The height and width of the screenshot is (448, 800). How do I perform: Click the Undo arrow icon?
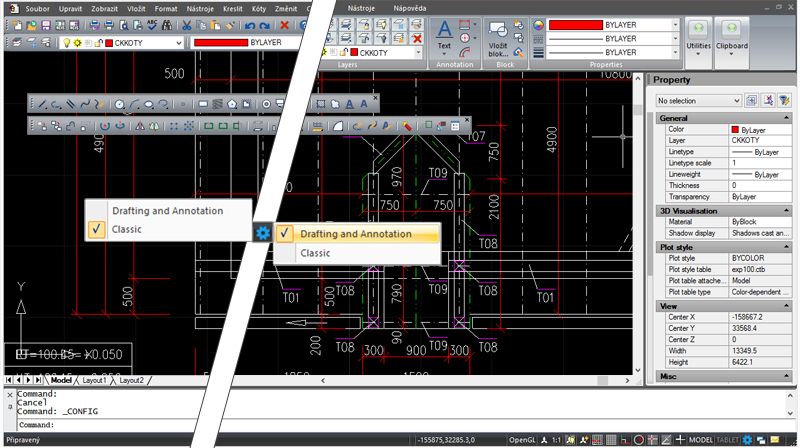250,25
